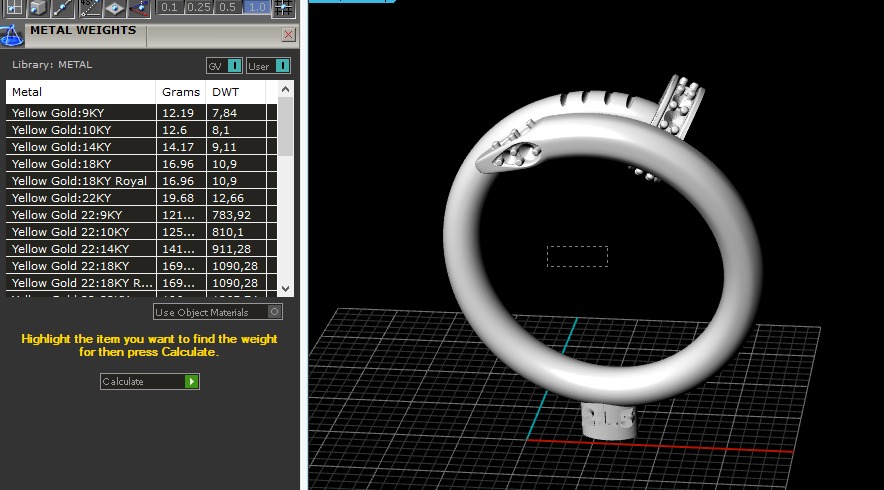Click the grid intersection snap icon
Viewport: 884px width, 490px height.
[x=284, y=7]
